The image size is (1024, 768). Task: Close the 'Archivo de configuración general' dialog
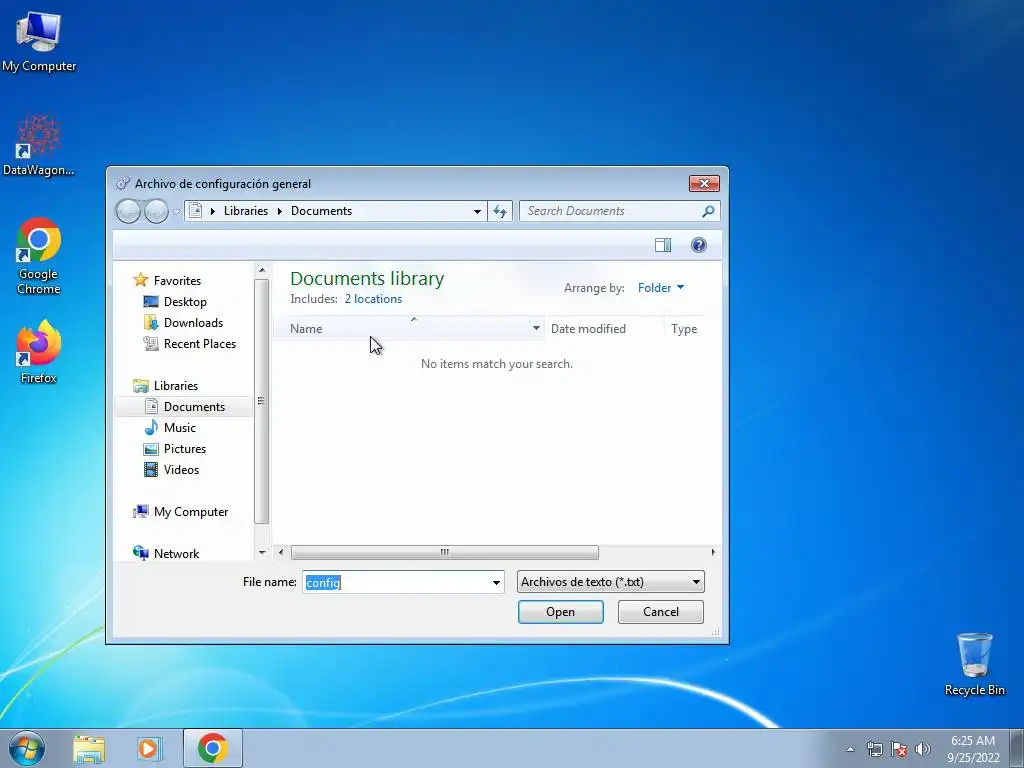(x=704, y=184)
